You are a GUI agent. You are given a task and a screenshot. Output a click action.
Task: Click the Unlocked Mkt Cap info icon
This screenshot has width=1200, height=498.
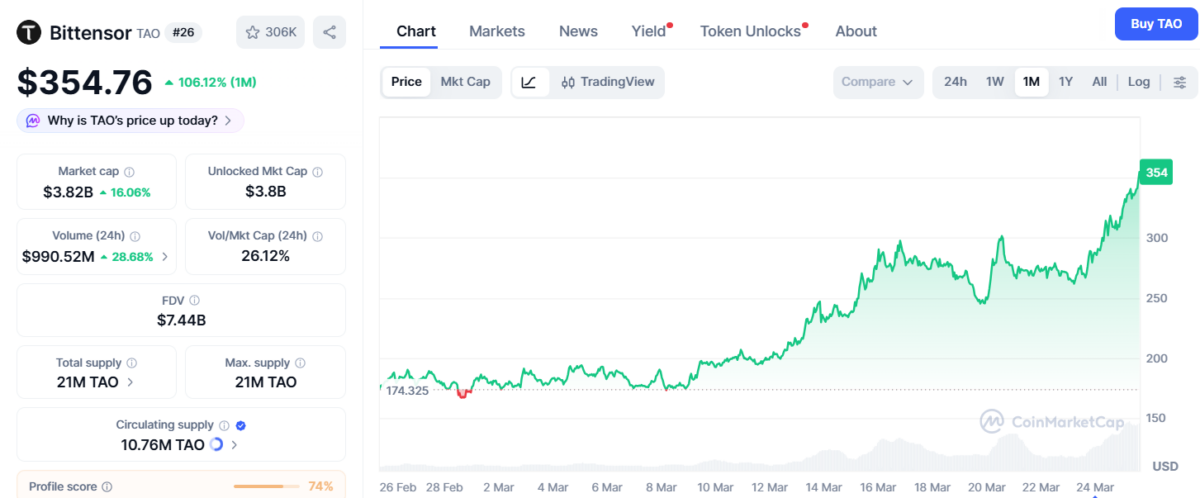[x=318, y=172]
